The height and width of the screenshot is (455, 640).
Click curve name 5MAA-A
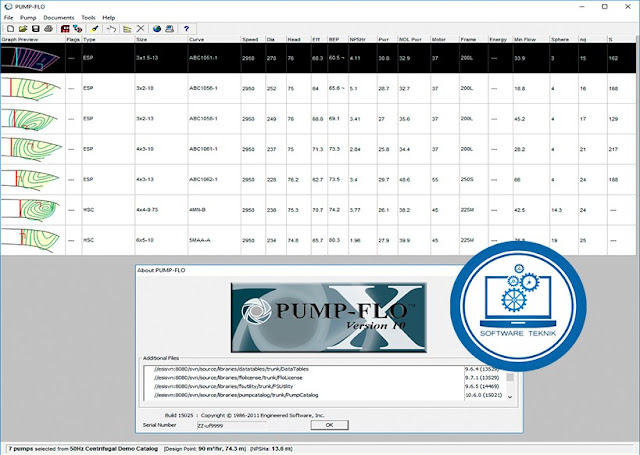[200, 240]
